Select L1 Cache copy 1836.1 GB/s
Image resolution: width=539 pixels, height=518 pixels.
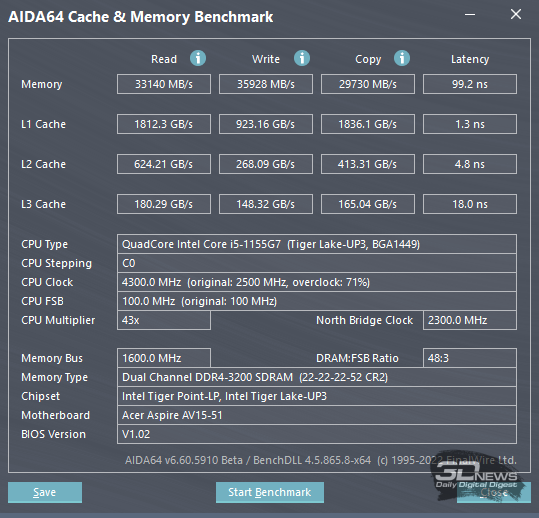point(368,124)
